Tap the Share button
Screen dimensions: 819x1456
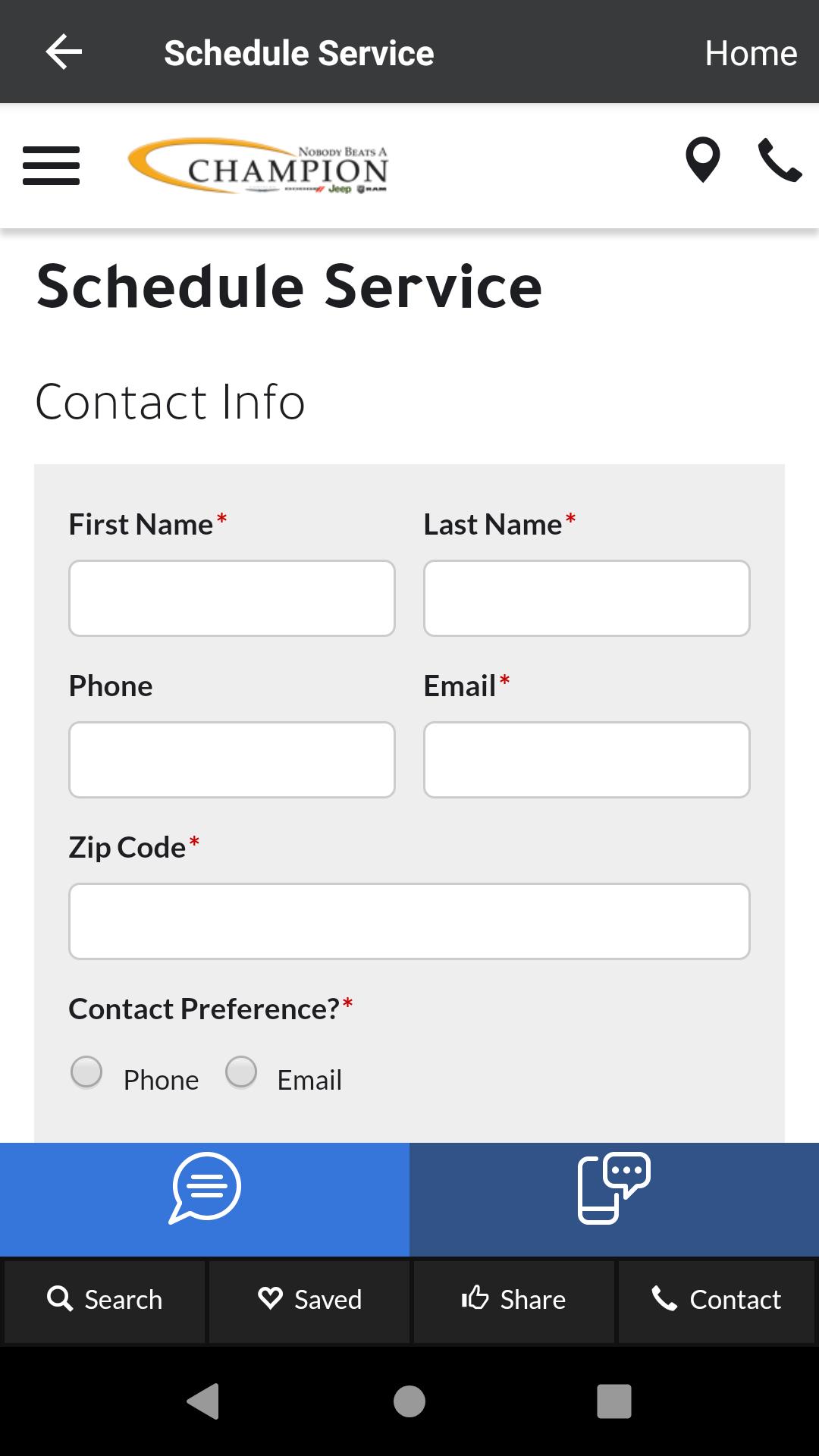coord(514,1300)
